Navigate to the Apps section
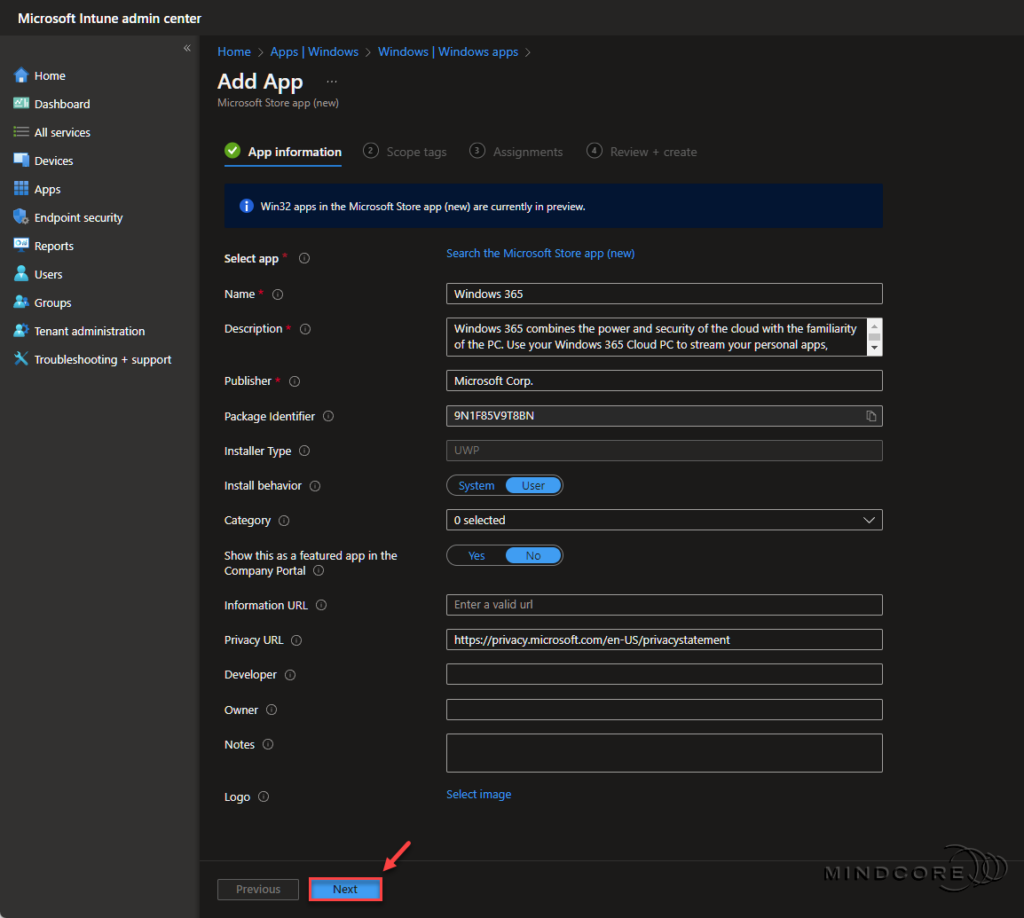The width and height of the screenshot is (1024, 918). 44,188
